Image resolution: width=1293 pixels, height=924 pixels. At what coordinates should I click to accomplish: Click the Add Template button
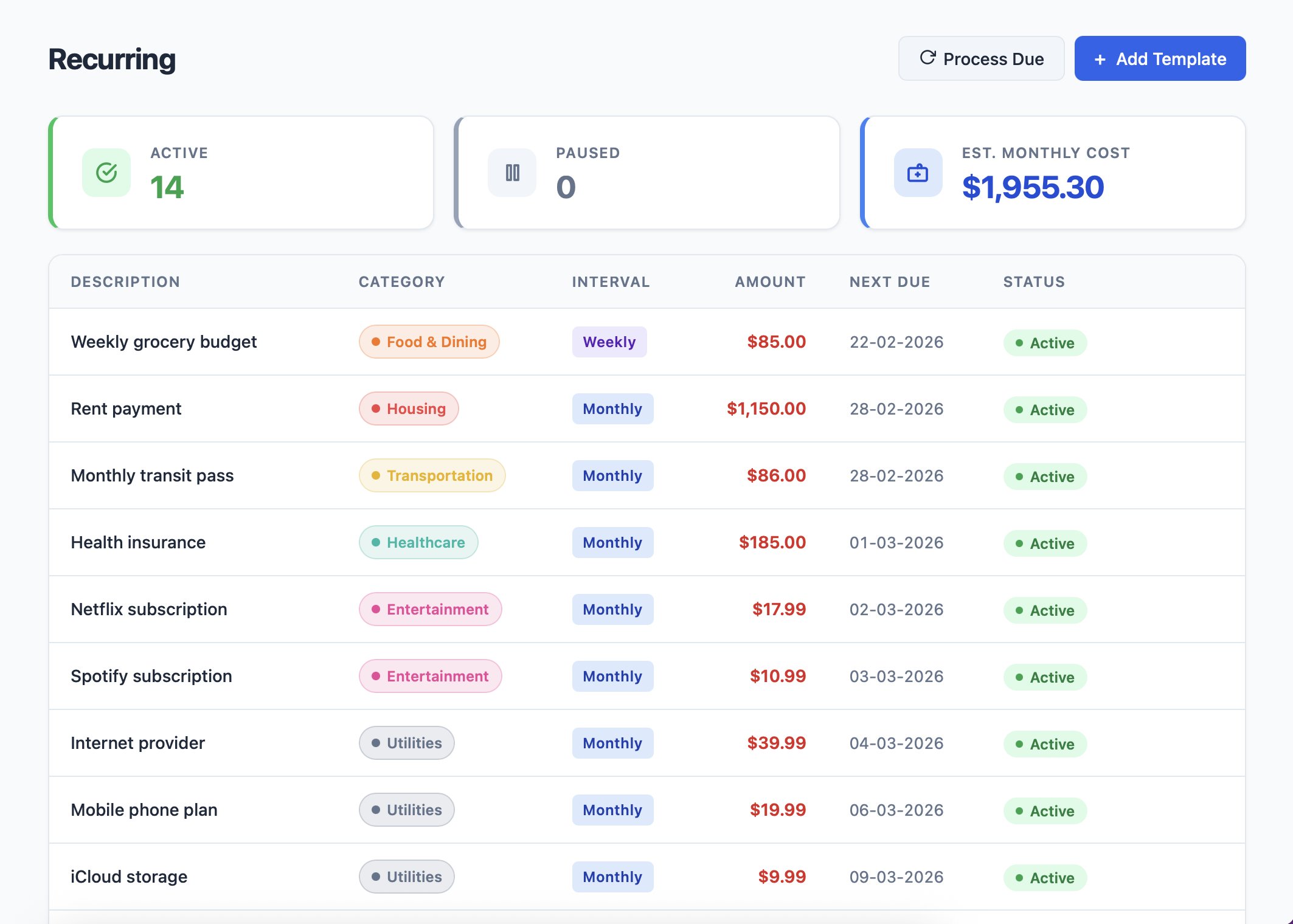(x=1159, y=58)
